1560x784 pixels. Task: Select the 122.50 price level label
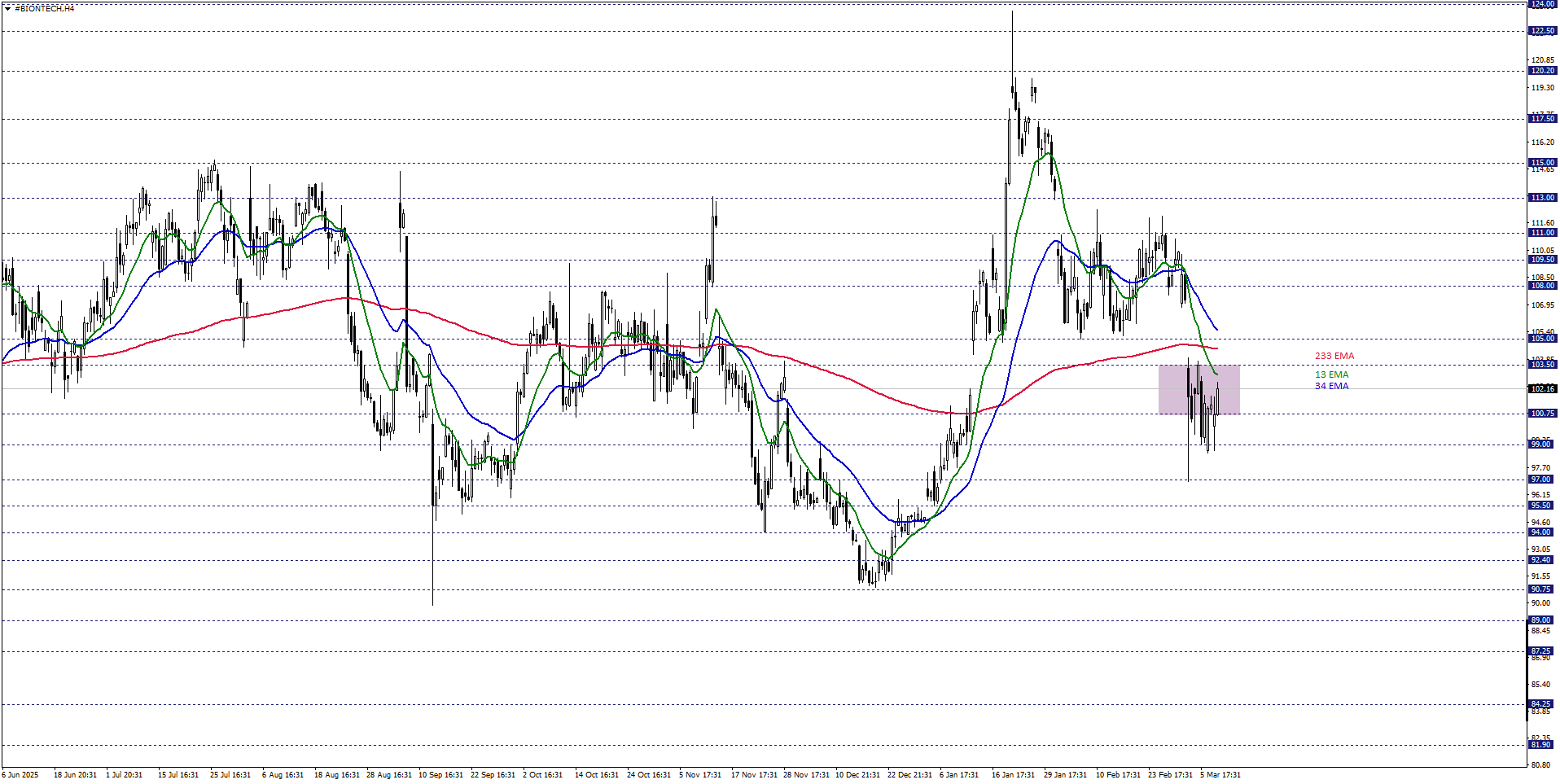tap(1542, 31)
